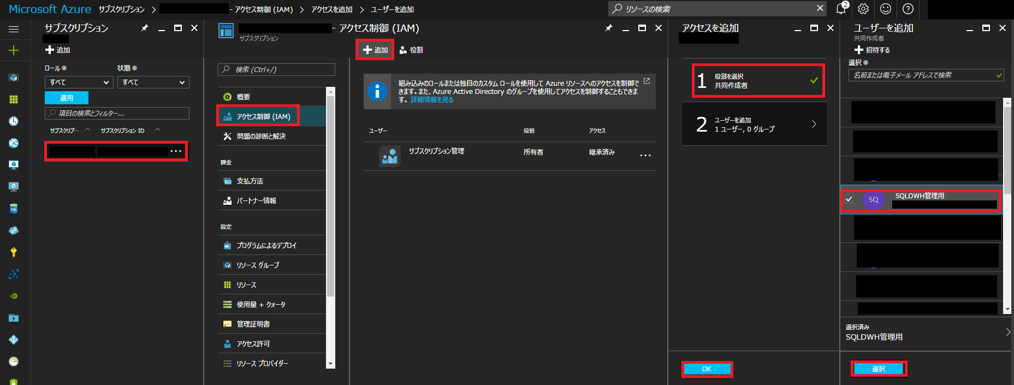Open the gauge dial sidebar icon
The height and width of the screenshot is (385, 1014).
point(14,361)
